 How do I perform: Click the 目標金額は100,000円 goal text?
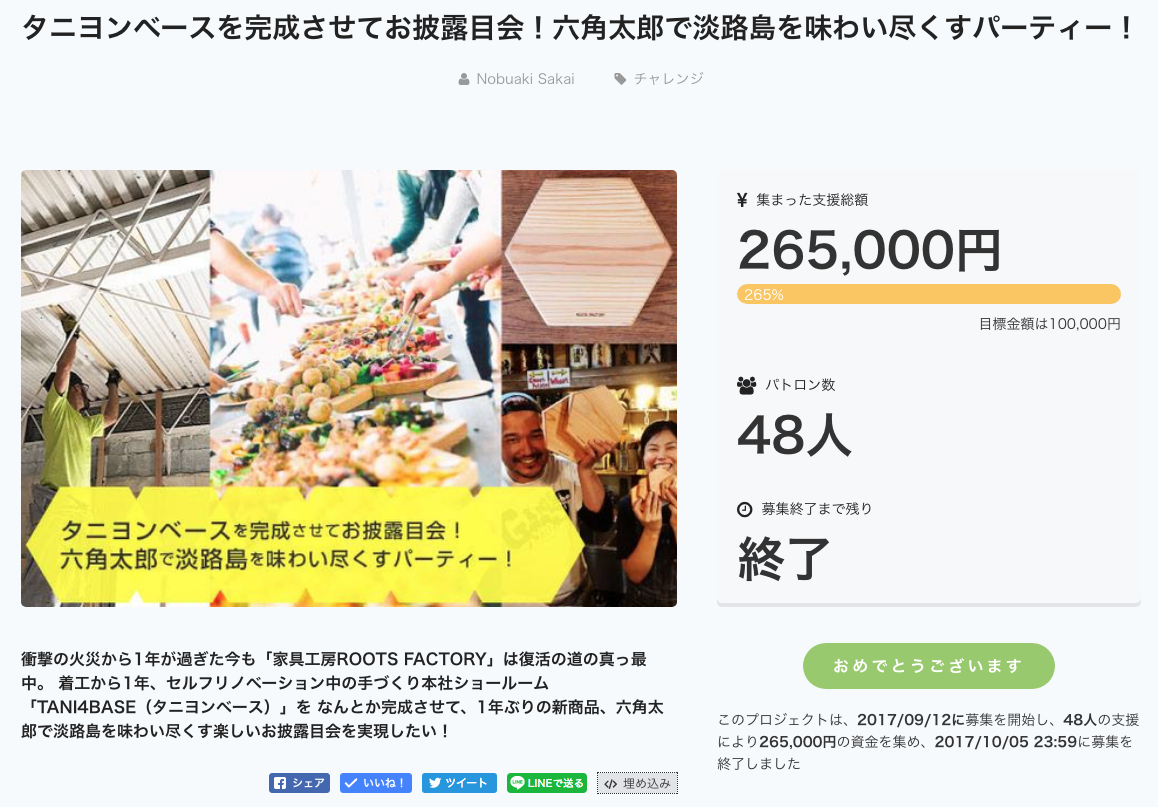pos(1049,324)
